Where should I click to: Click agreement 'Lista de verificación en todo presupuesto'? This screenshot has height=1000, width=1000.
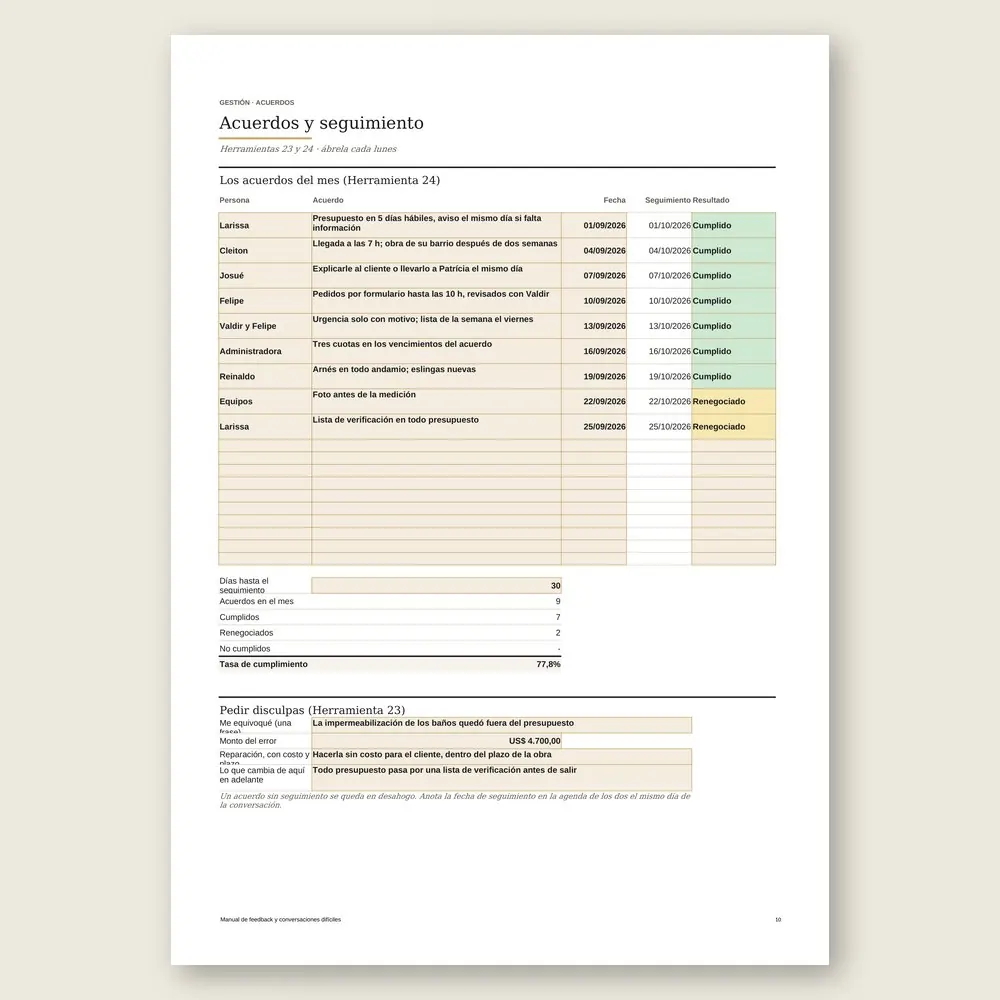(436, 427)
